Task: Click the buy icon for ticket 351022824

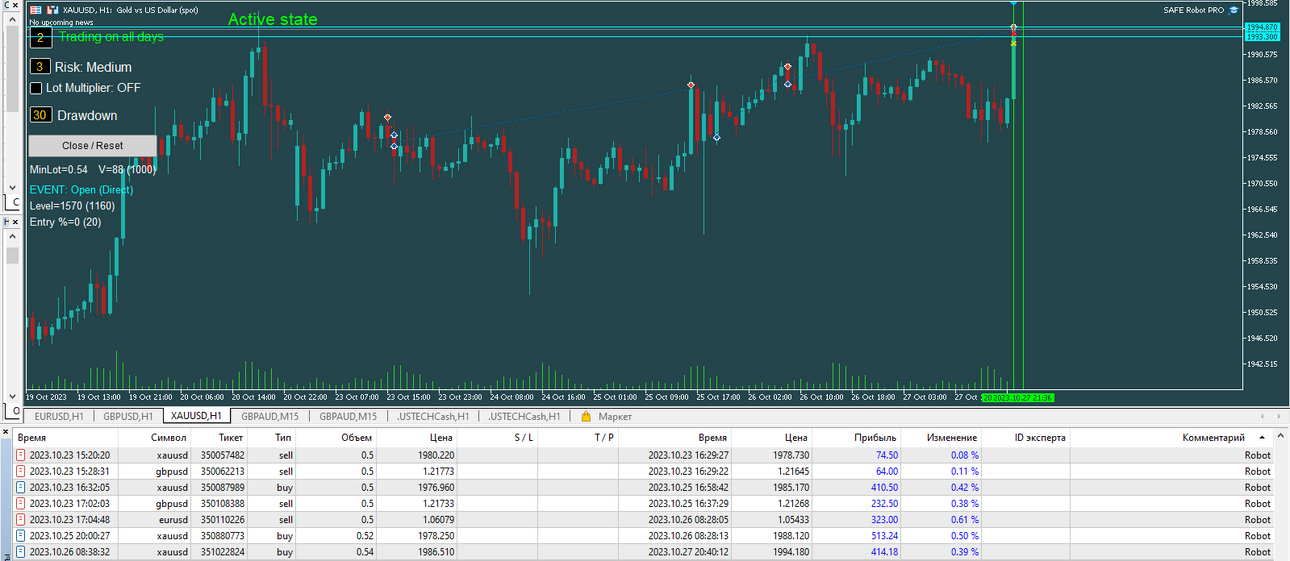Action: (21, 552)
